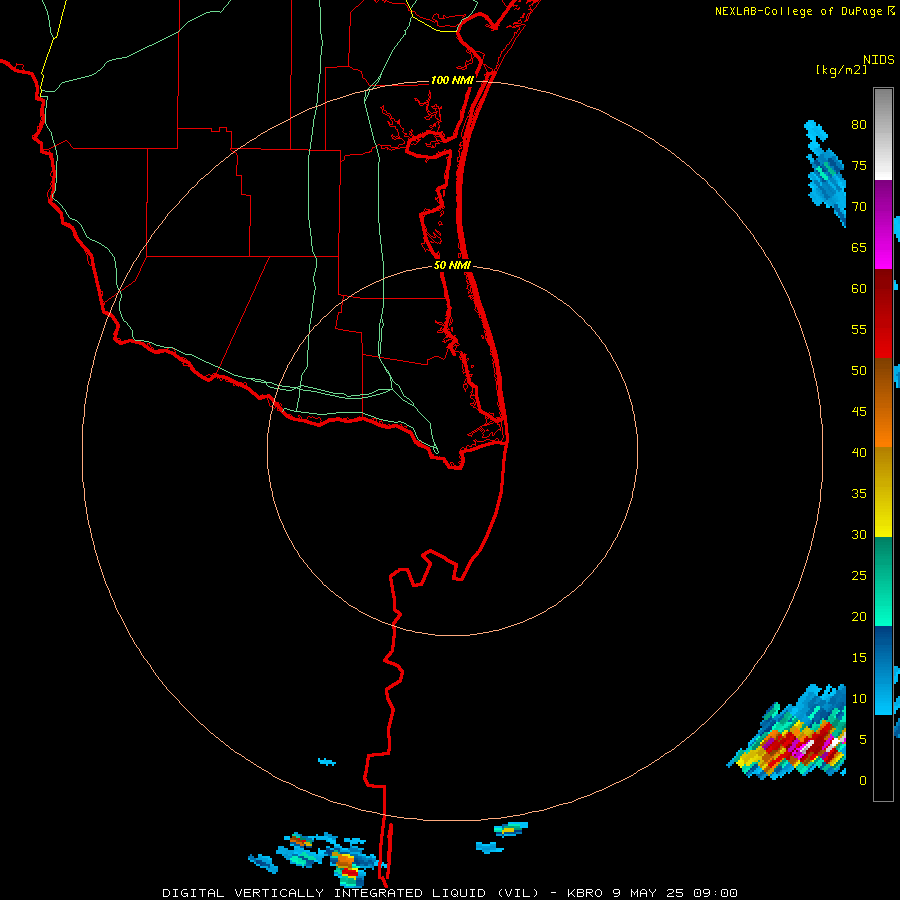Click the 9 MAY 25 09:00 timestamp
900x900 pixels.
pyautogui.click(x=677, y=893)
